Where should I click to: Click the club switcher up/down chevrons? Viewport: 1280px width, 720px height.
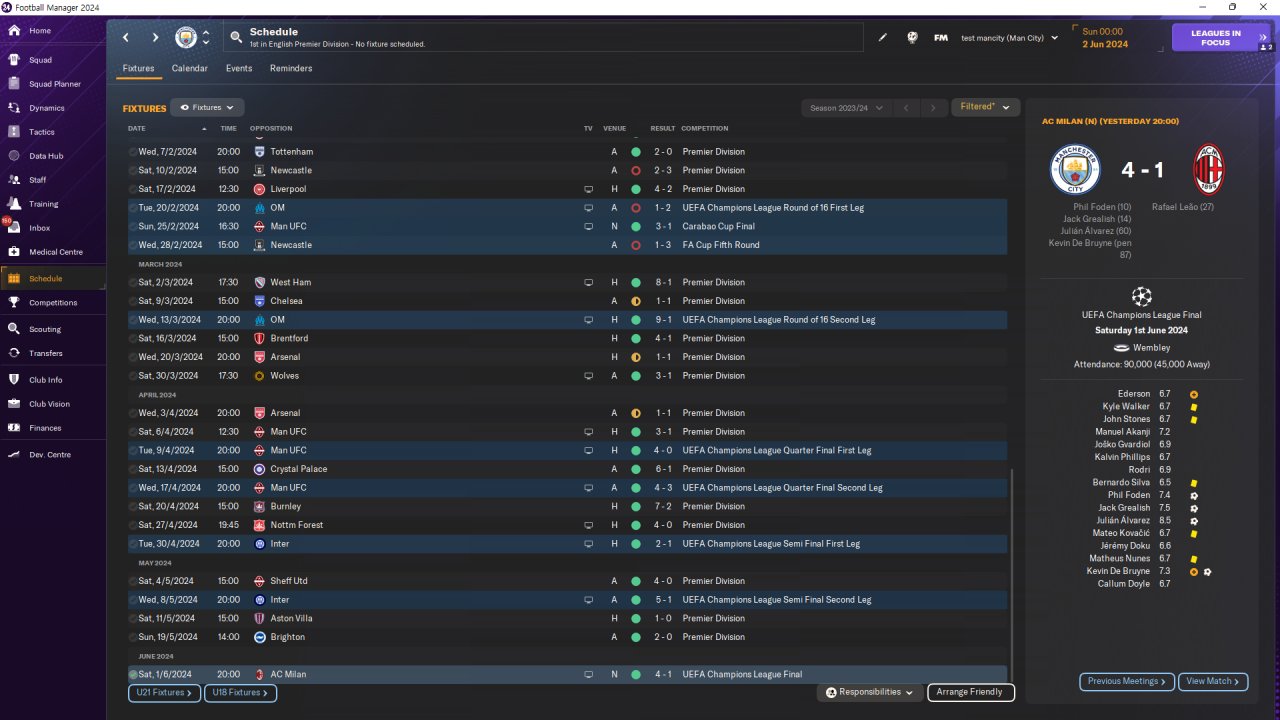point(206,38)
